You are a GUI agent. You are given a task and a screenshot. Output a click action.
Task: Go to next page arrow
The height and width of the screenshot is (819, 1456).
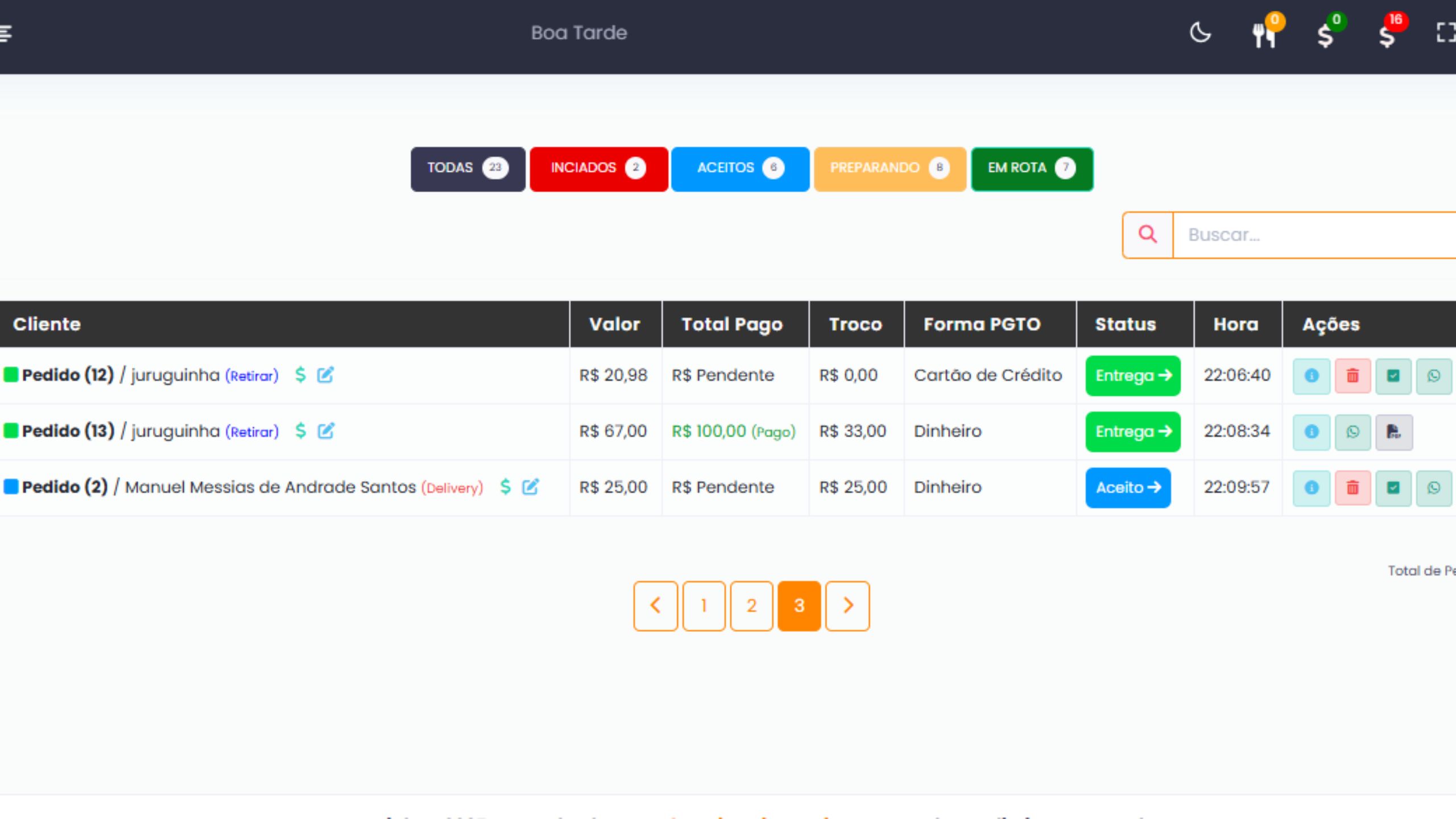tap(847, 606)
